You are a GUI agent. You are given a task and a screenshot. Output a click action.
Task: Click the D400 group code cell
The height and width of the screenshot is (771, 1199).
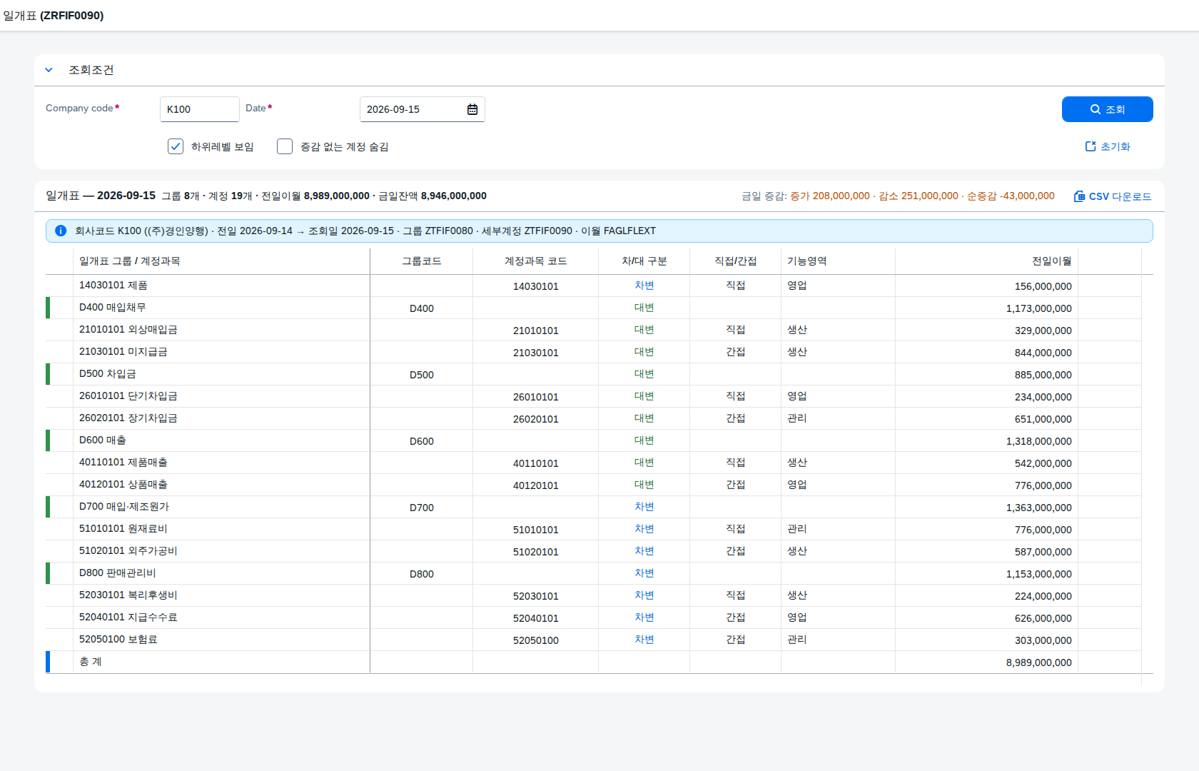[421, 309]
